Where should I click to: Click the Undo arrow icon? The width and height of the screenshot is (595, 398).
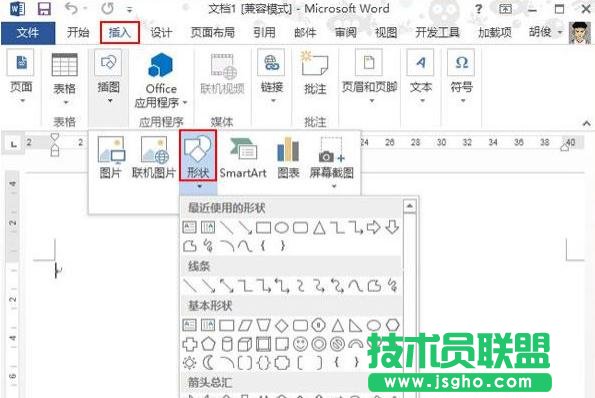pos(71,8)
